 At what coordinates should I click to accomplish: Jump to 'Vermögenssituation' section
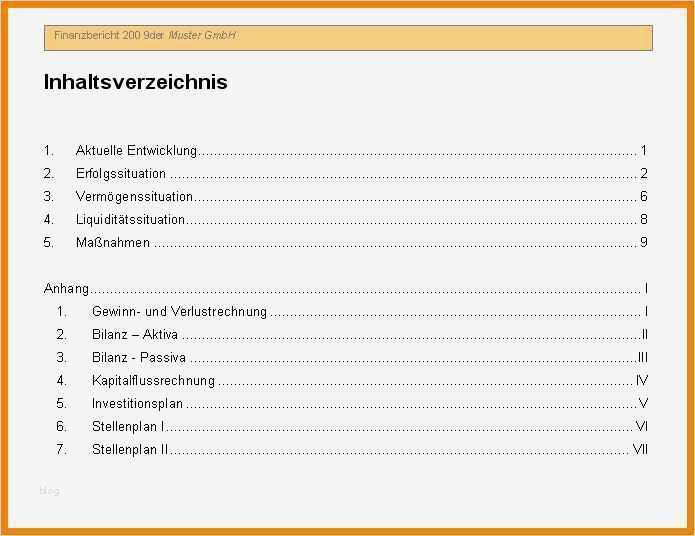pos(134,197)
